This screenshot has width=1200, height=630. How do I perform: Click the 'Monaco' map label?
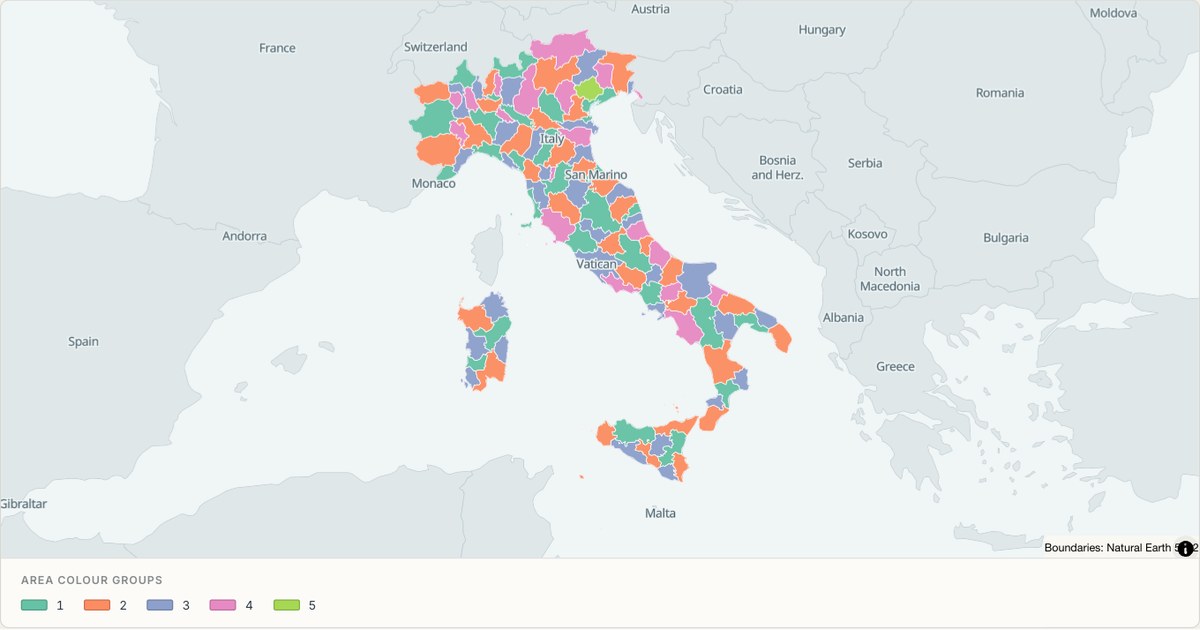tap(433, 183)
